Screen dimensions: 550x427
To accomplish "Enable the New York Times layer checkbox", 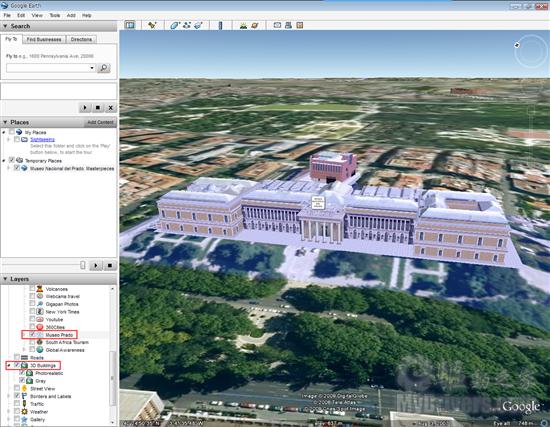I will coord(32,312).
